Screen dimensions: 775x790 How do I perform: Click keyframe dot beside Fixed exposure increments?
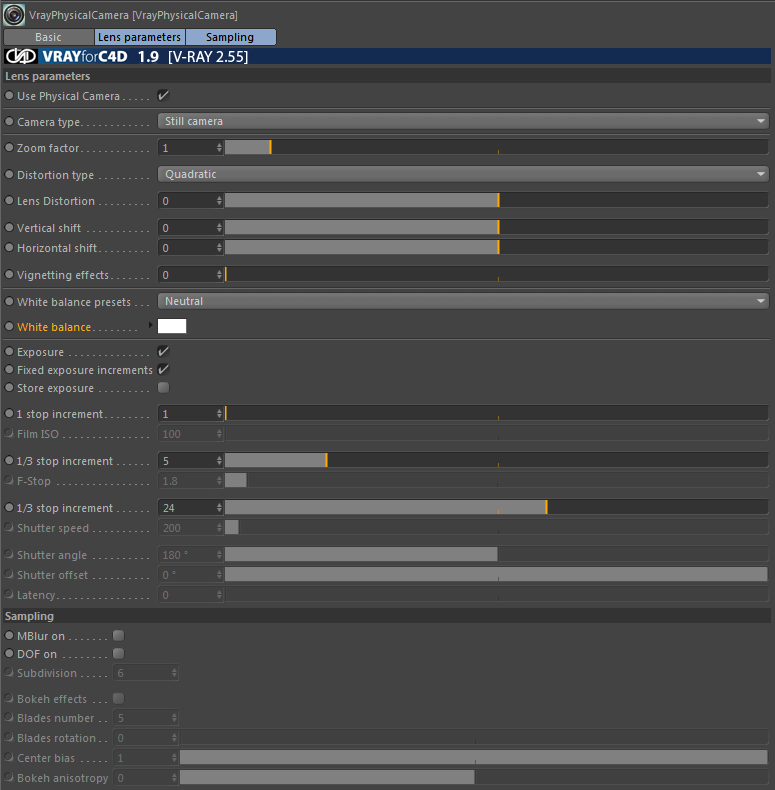point(9,369)
